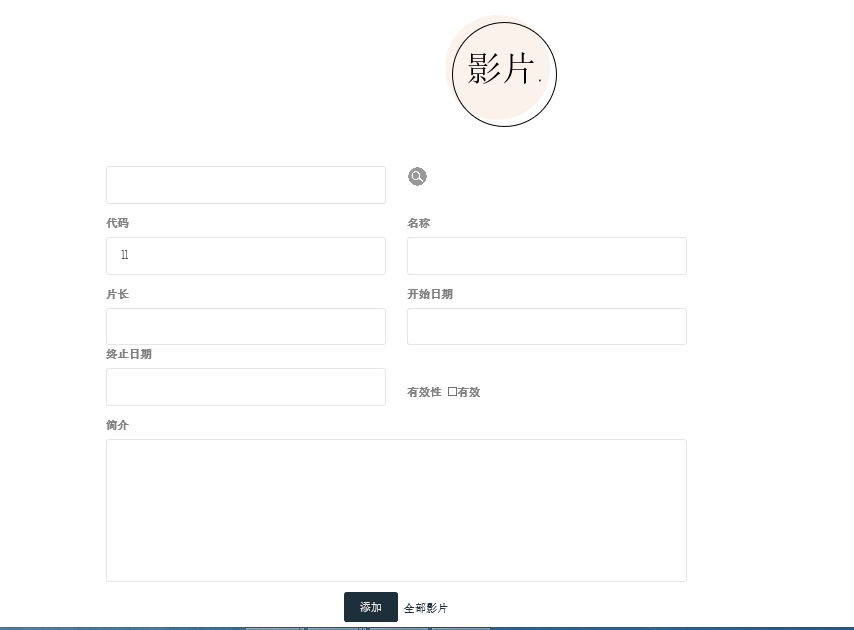Click the 名称 input field

[547, 256]
